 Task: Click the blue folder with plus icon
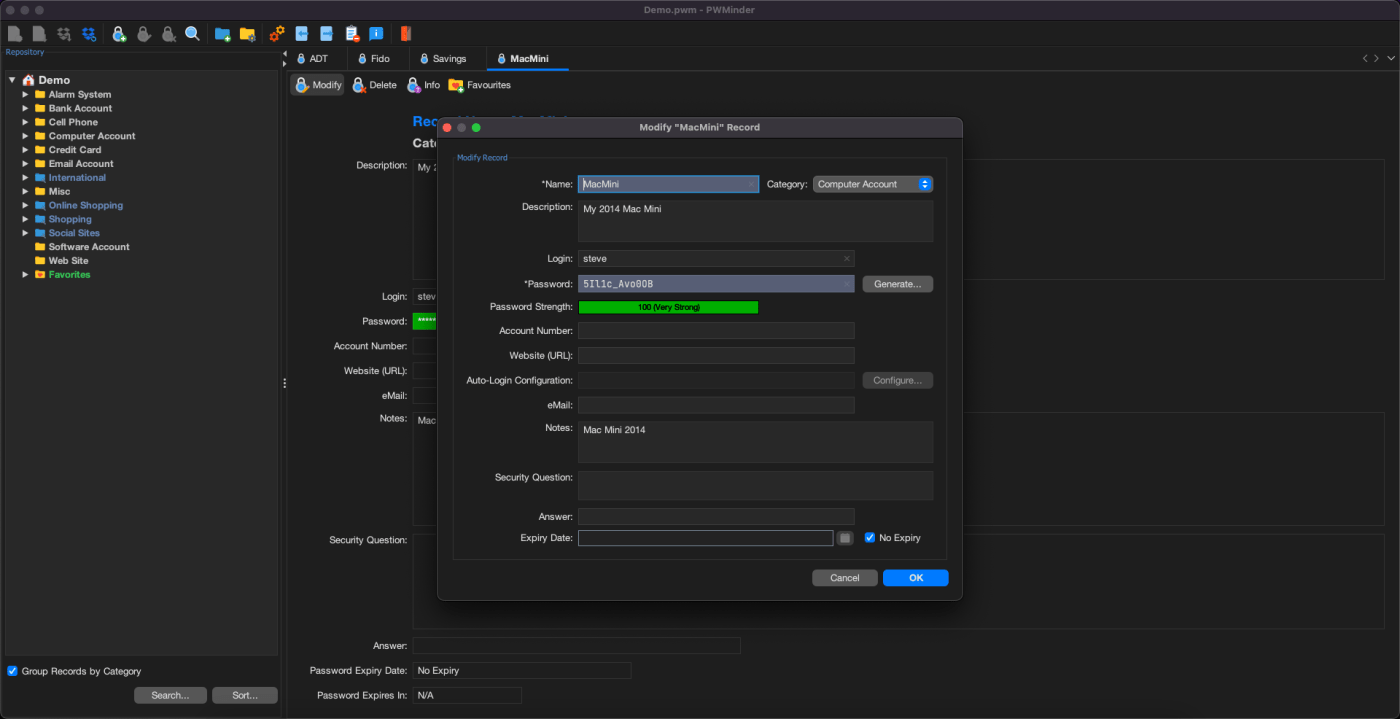pyautogui.click(x=222, y=34)
